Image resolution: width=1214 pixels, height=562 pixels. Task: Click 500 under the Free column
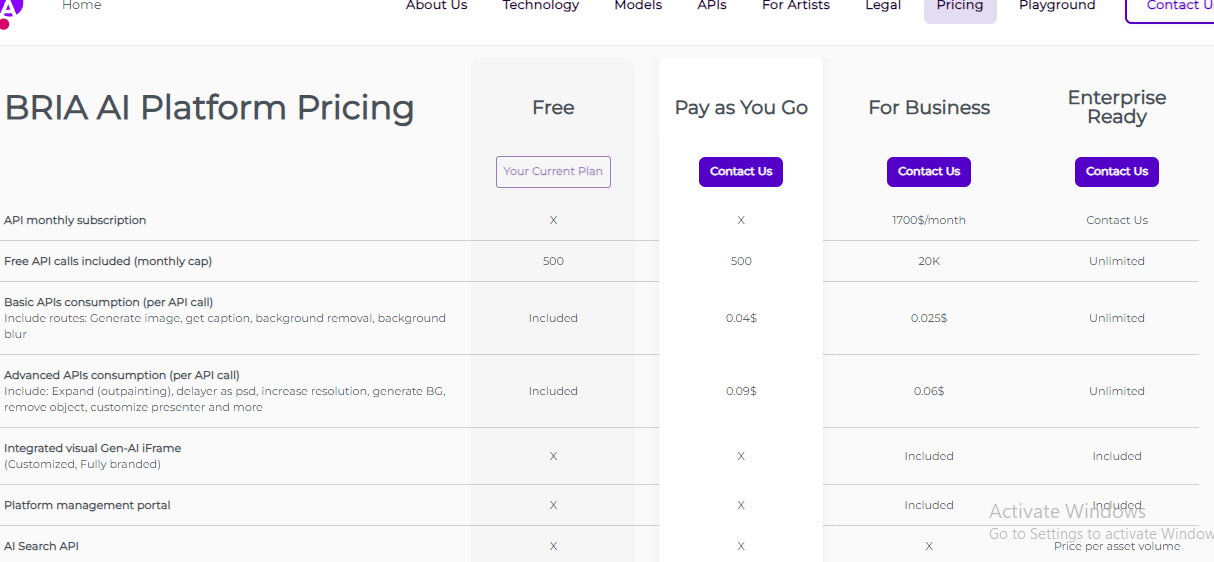tap(553, 261)
